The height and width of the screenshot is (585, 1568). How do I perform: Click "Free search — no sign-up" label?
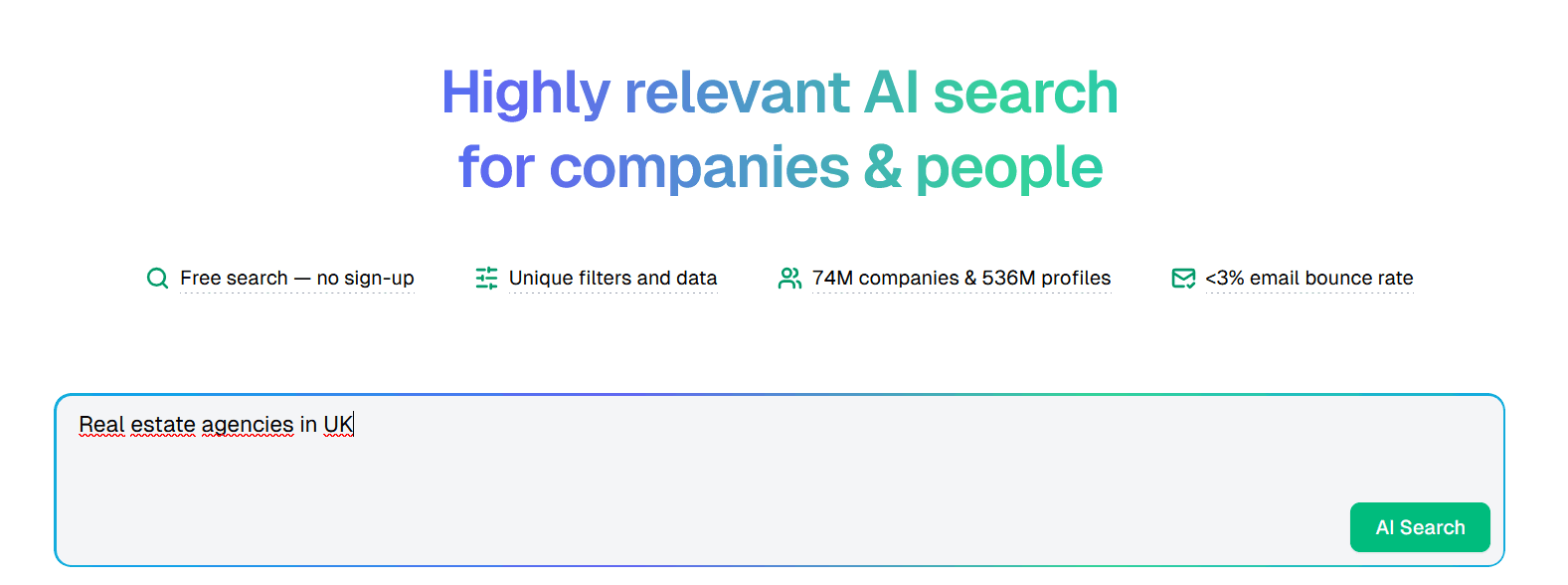click(297, 279)
